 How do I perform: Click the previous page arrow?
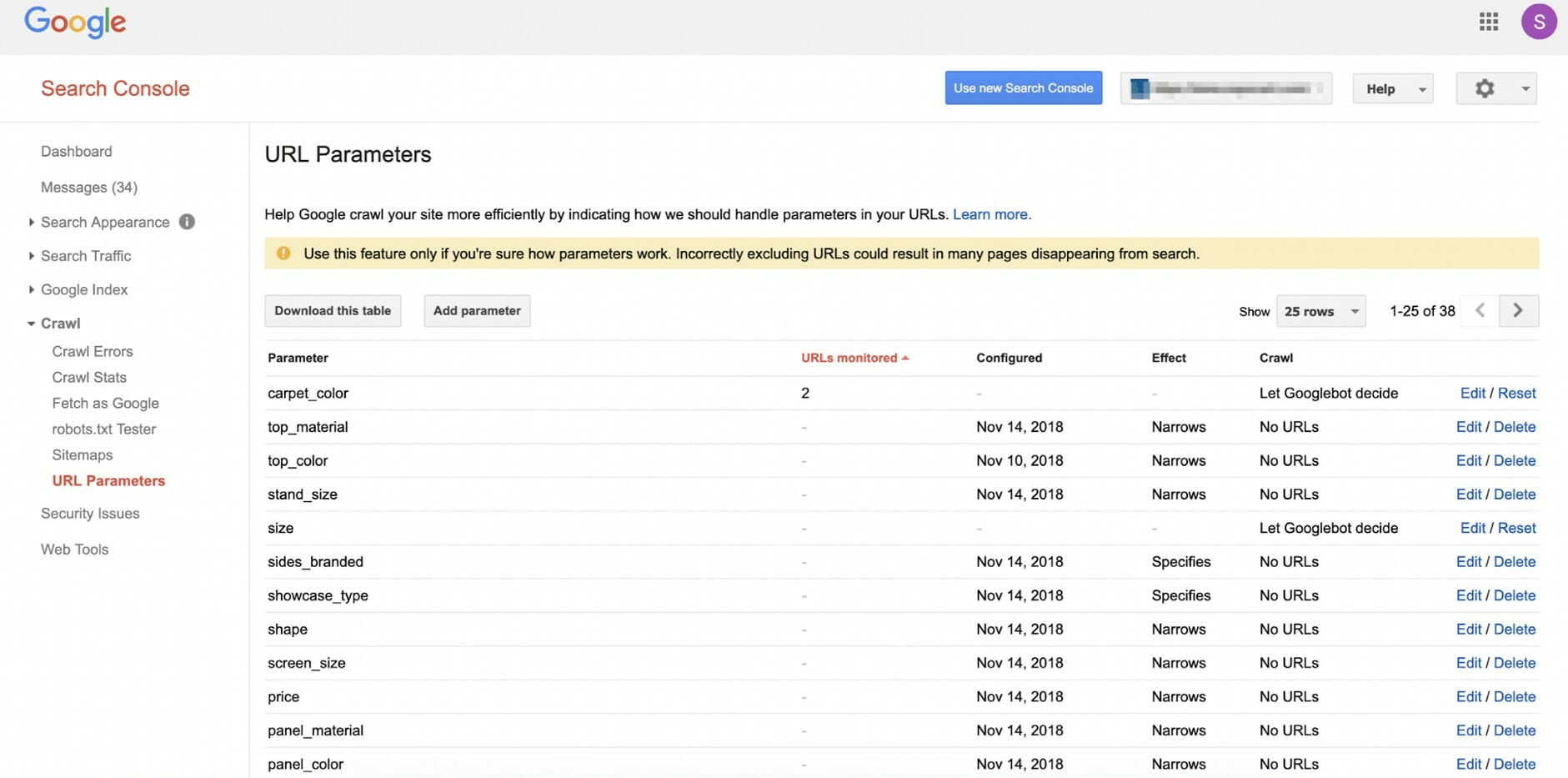point(1480,311)
